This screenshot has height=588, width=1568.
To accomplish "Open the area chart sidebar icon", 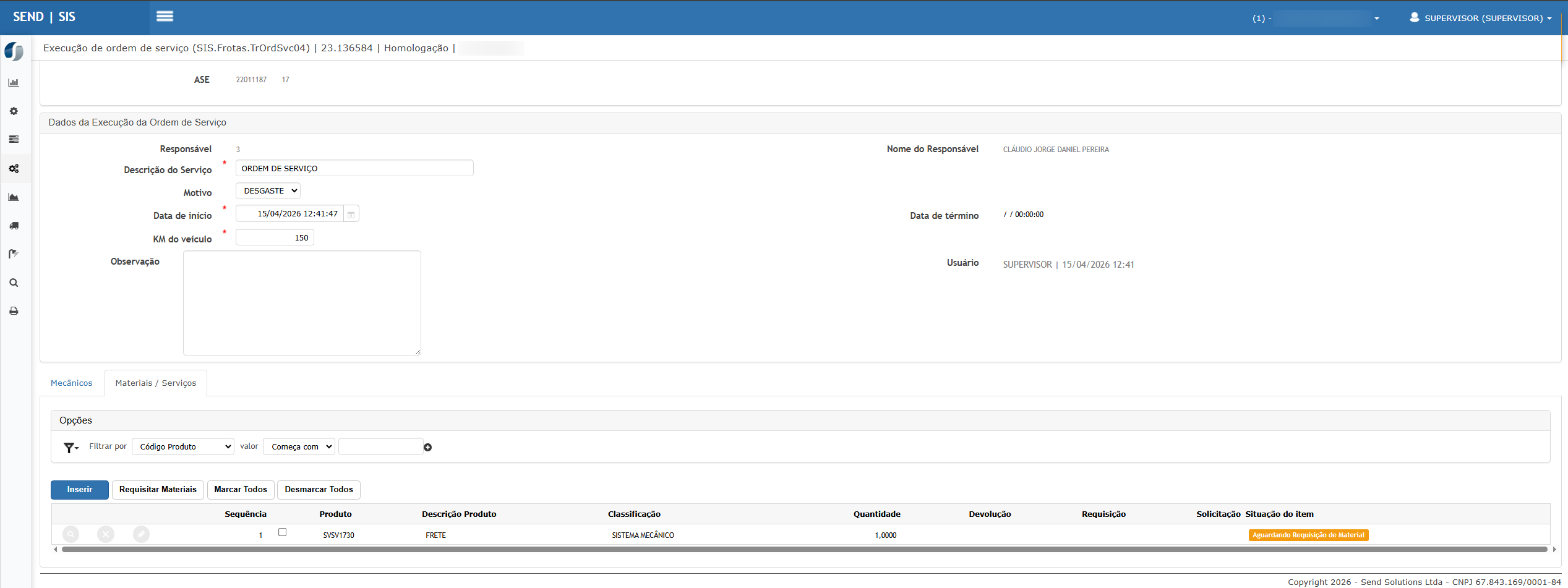I will [14, 197].
